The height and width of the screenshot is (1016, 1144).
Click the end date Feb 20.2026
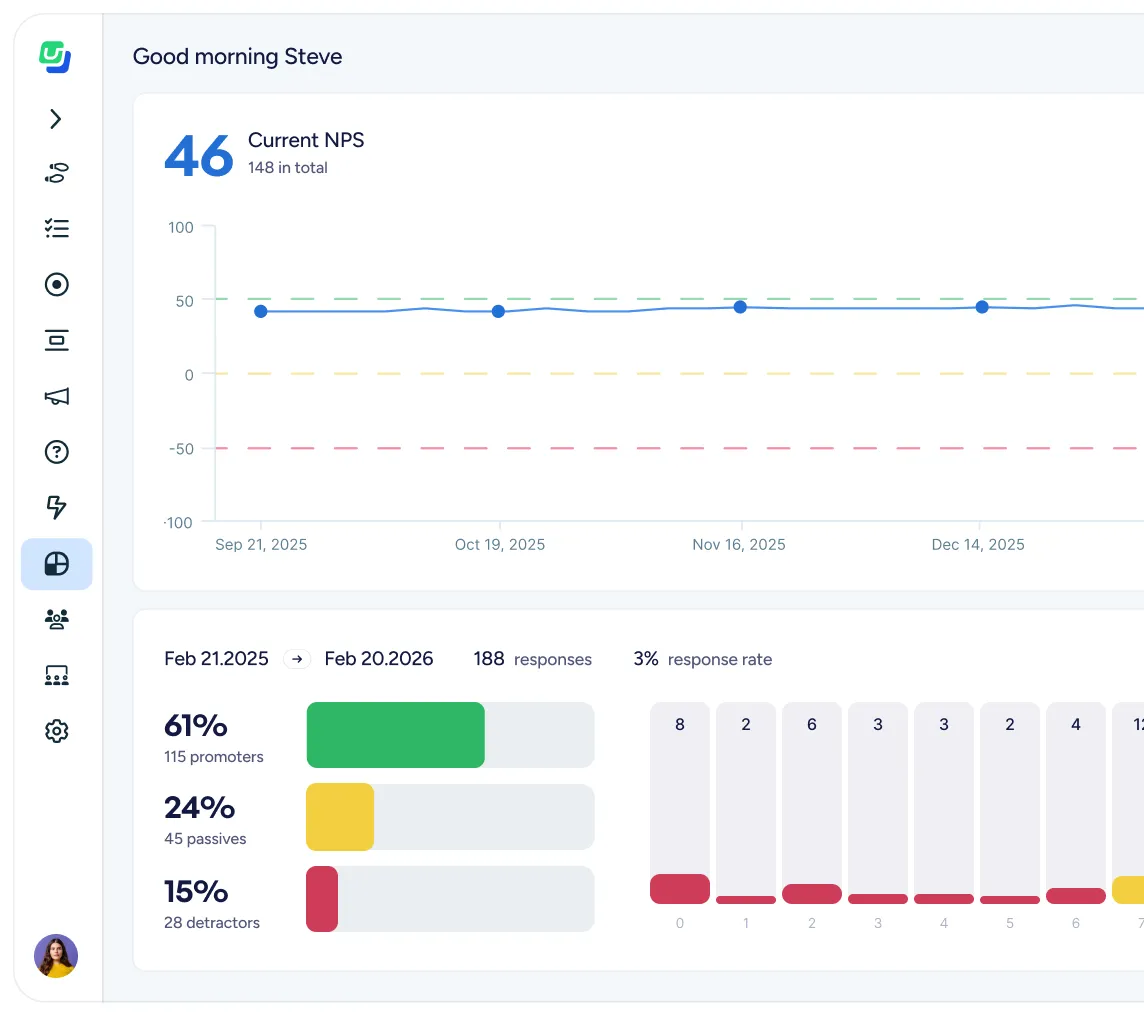coord(379,659)
